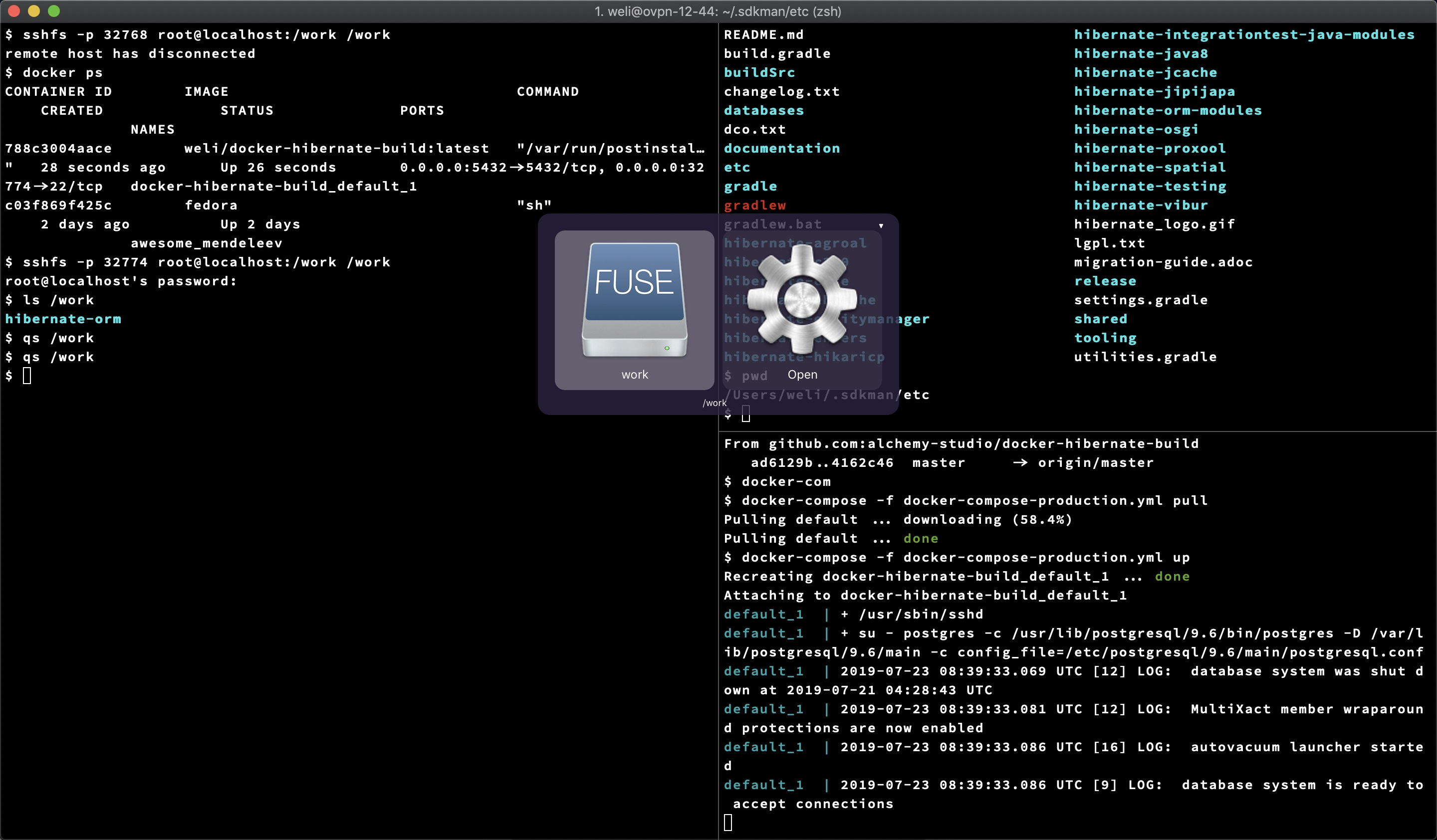Zoom window using the green button
Viewport: 1437px width, 840px height.
(53, 11)
